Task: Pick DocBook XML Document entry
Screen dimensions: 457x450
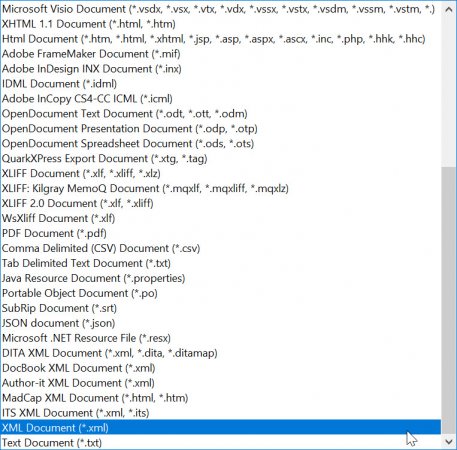Action: click(221, 368)
